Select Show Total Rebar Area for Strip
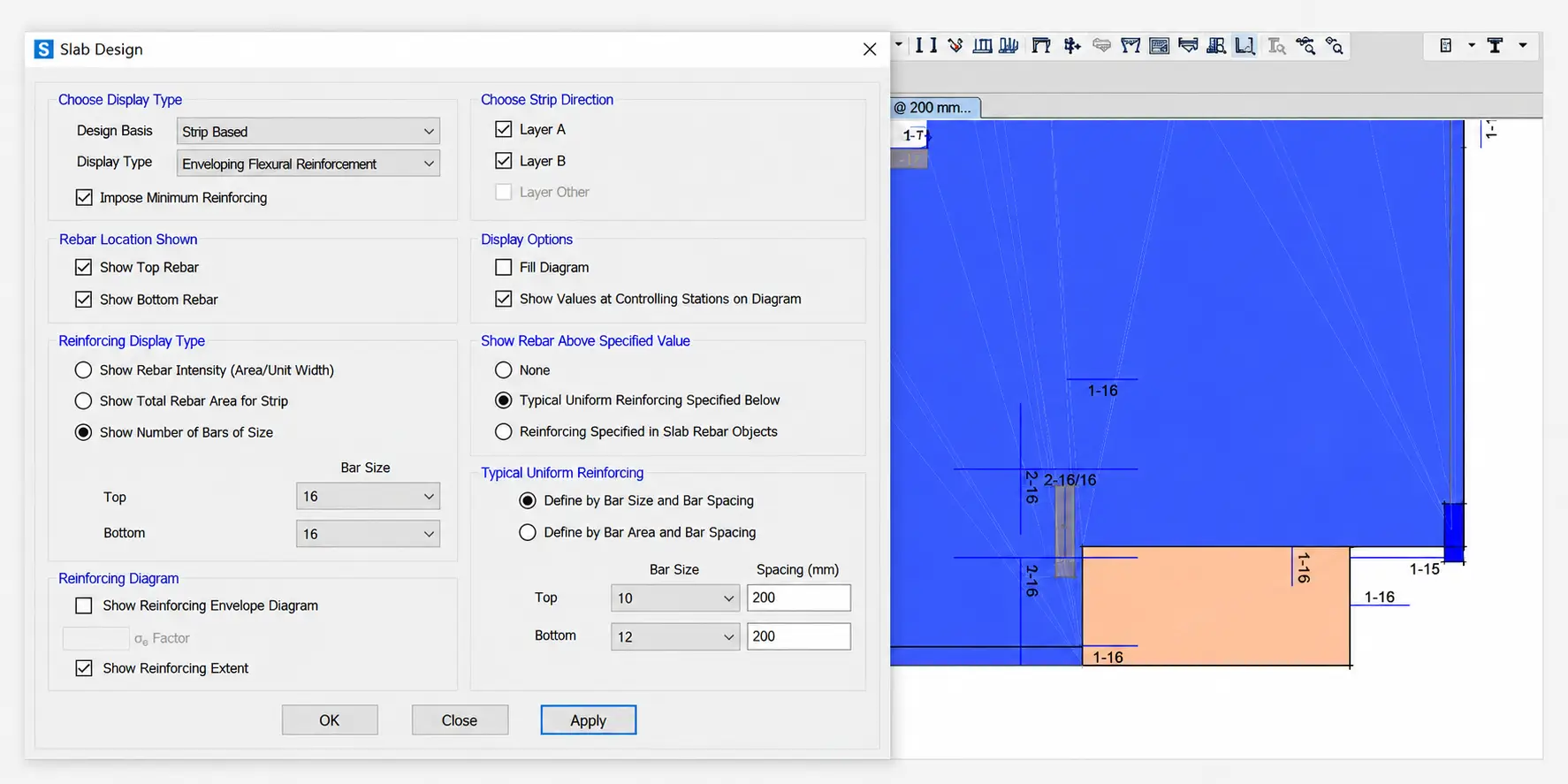The image size is (1568, 784). coord(84,401)
